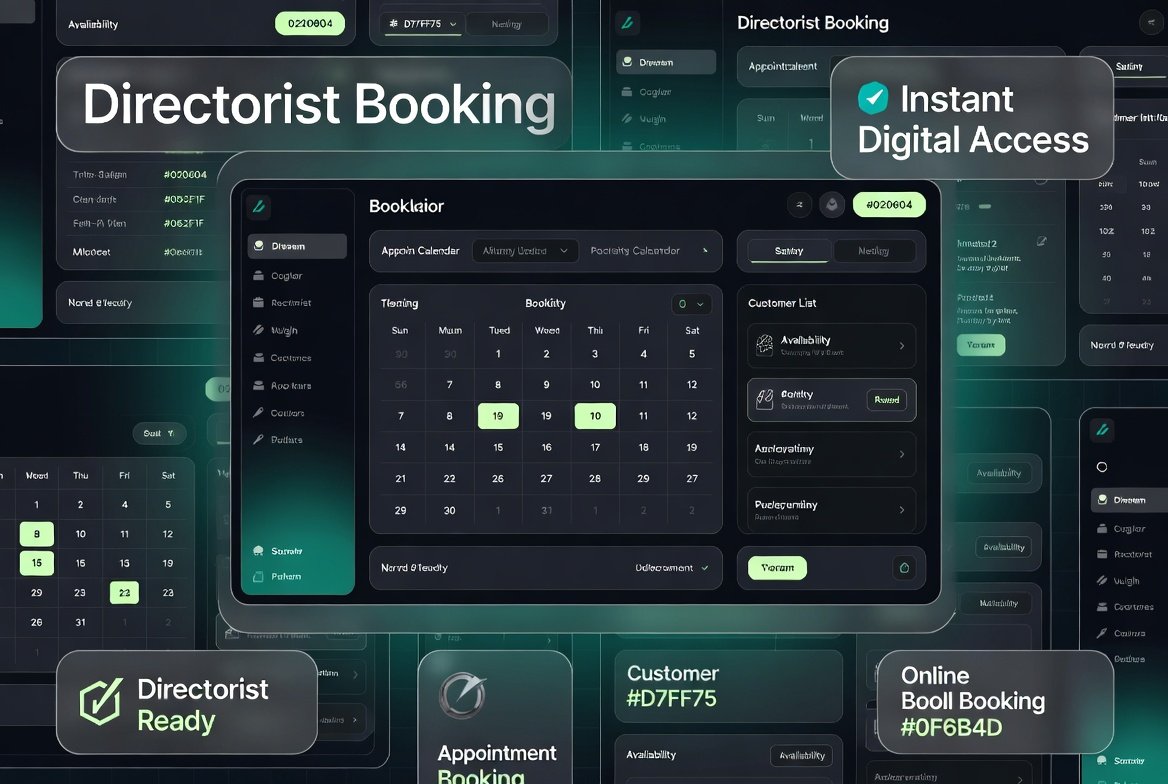Image resolution: width=1168 pixels, height=784 pixels.
Task: Select the radio circle in the bottom-right window
Action: click(1102, 467)
